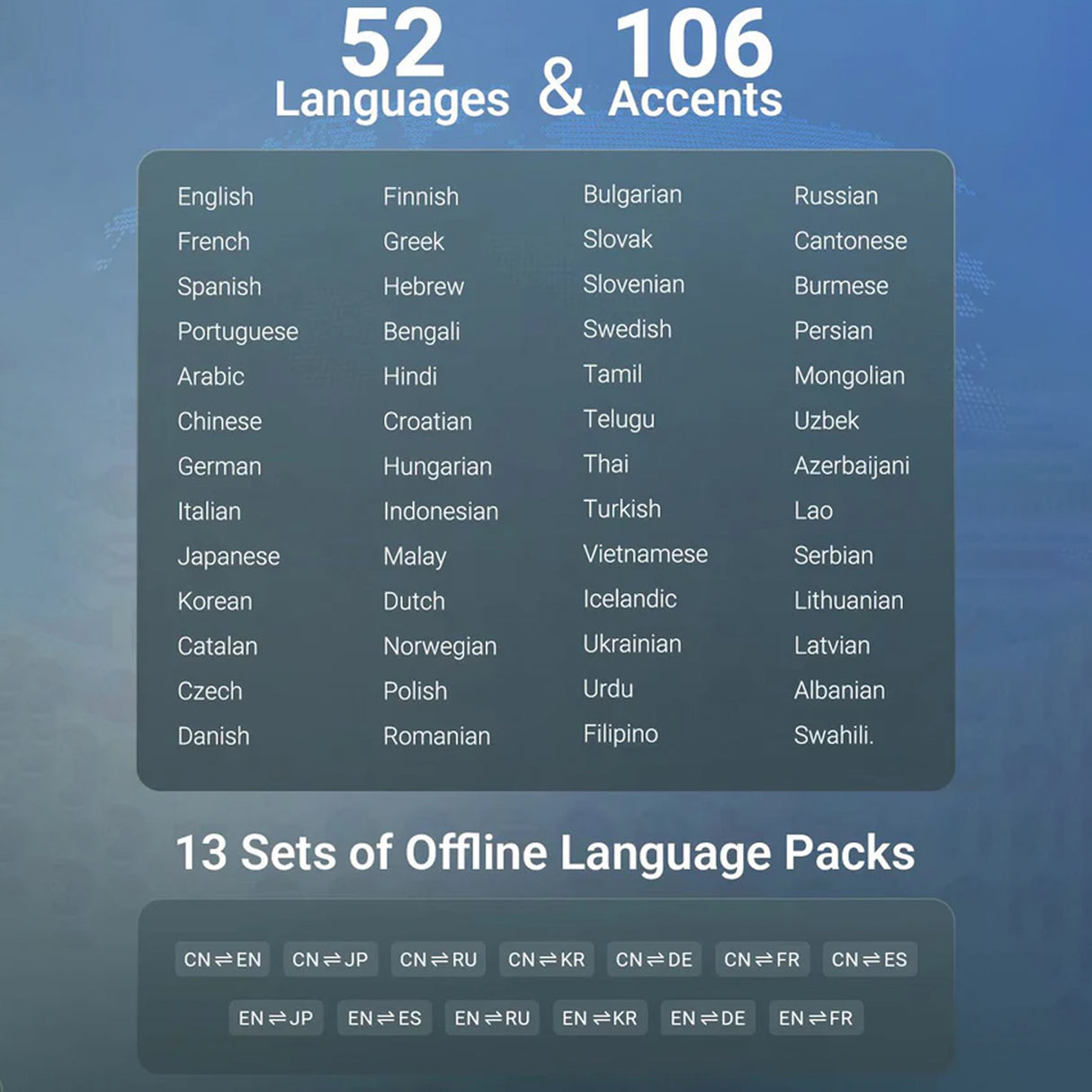Image resolution: width=1092 pixels, height=1092 pixels.
Task: Select Hebrew in the language list
Action: [424, 286]
